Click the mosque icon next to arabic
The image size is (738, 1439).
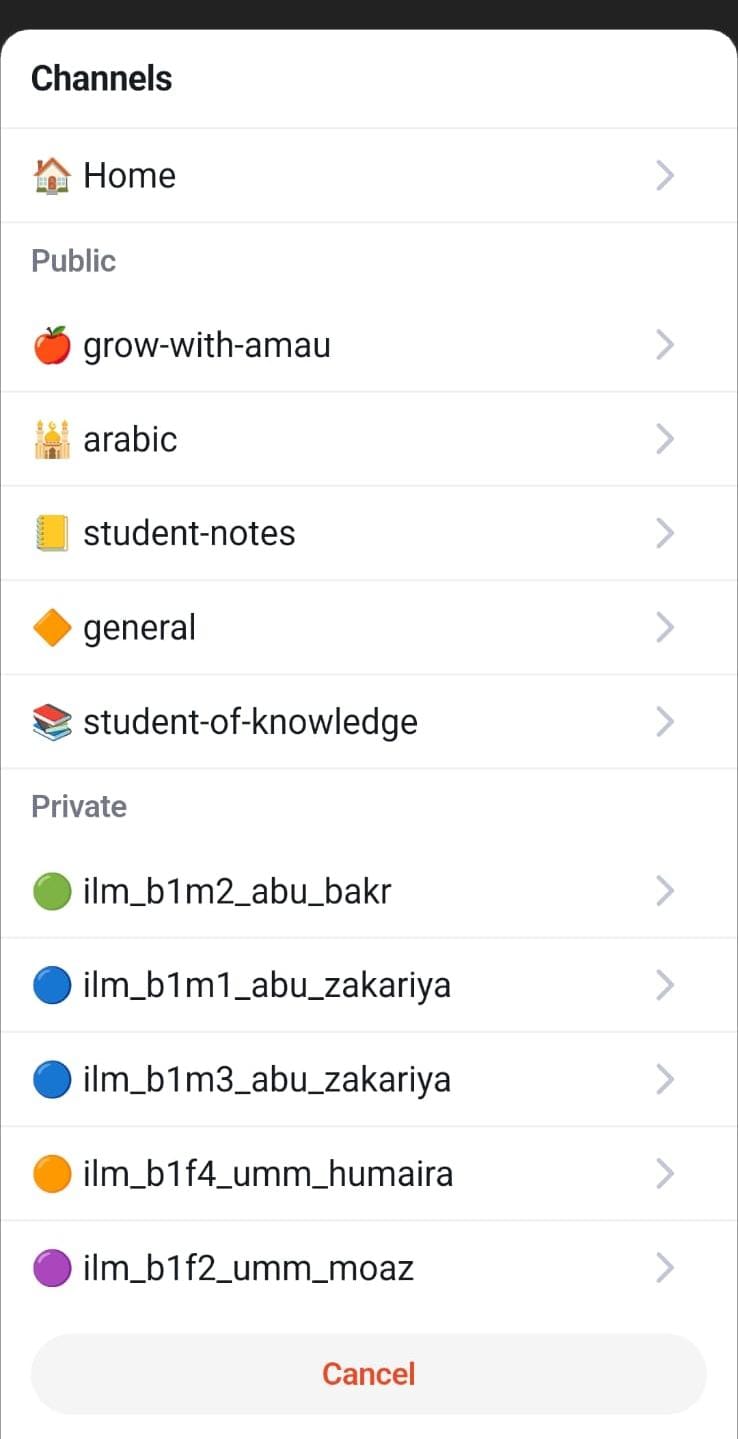click(51, 440)
